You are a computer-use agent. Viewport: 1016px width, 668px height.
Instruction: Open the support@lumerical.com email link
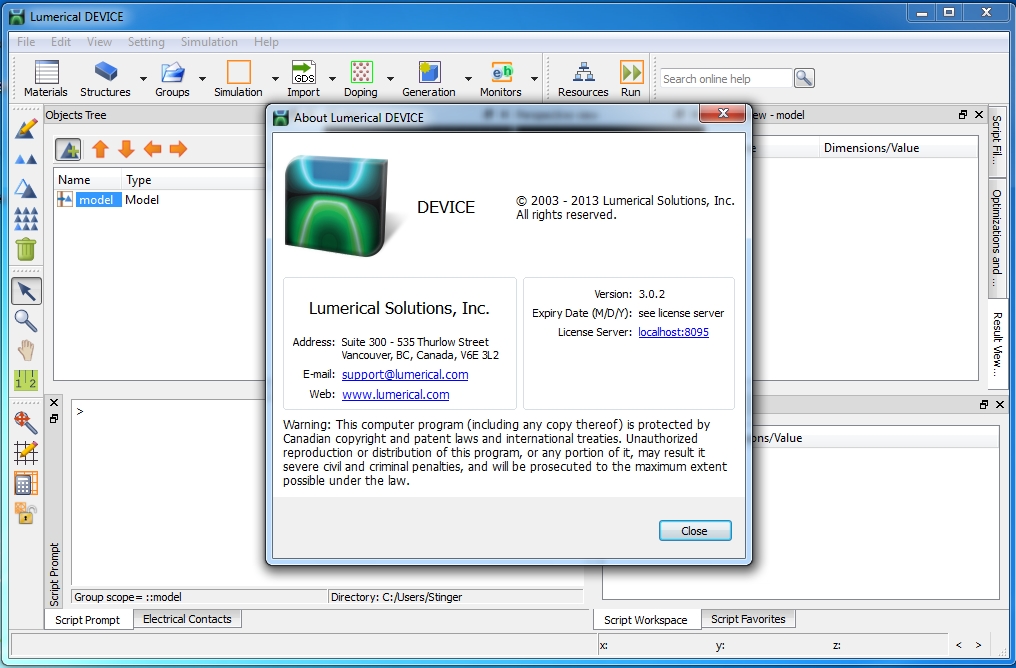click(x=405, y=374)
